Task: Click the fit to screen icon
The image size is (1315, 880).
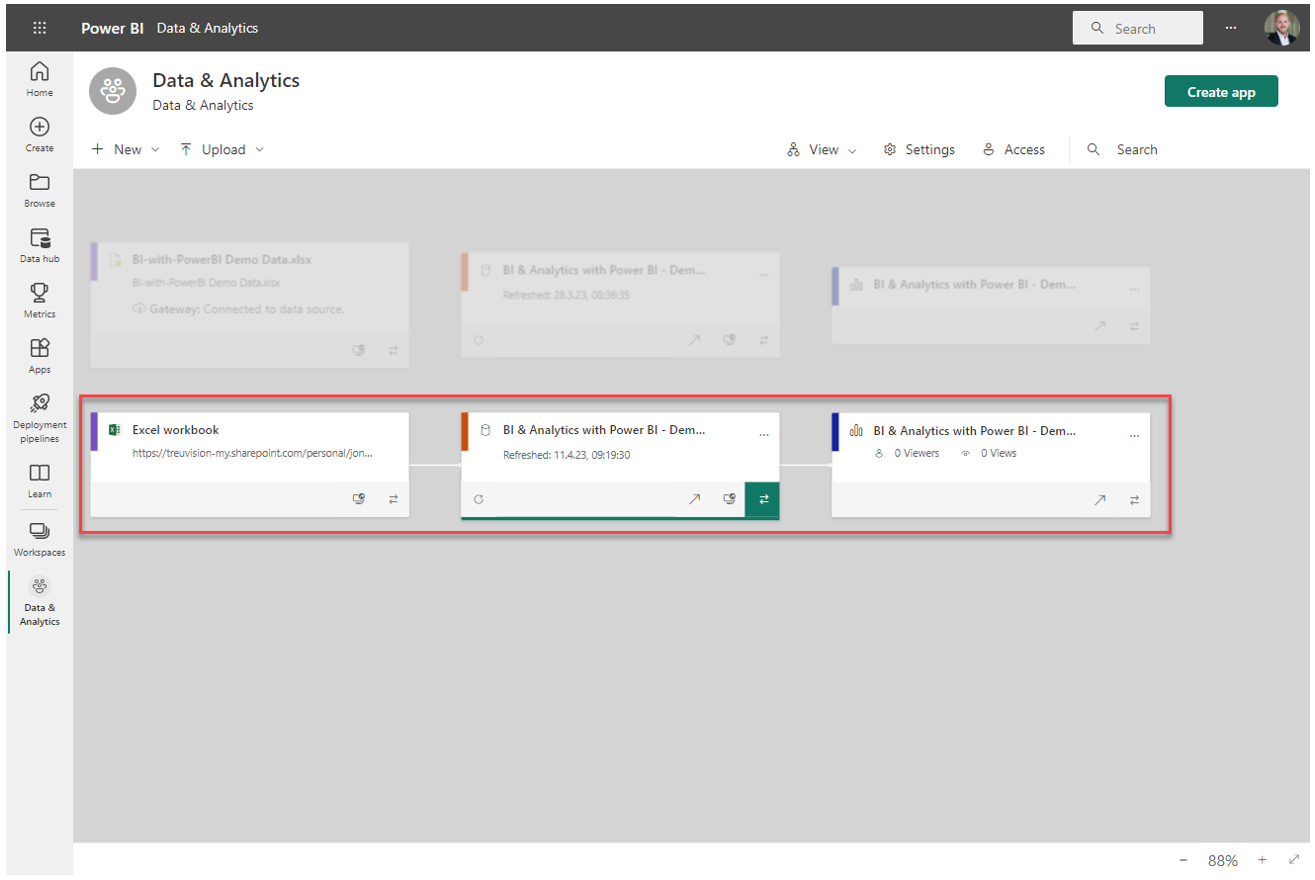Action: pyautogui.click(x=1293, y=860)
